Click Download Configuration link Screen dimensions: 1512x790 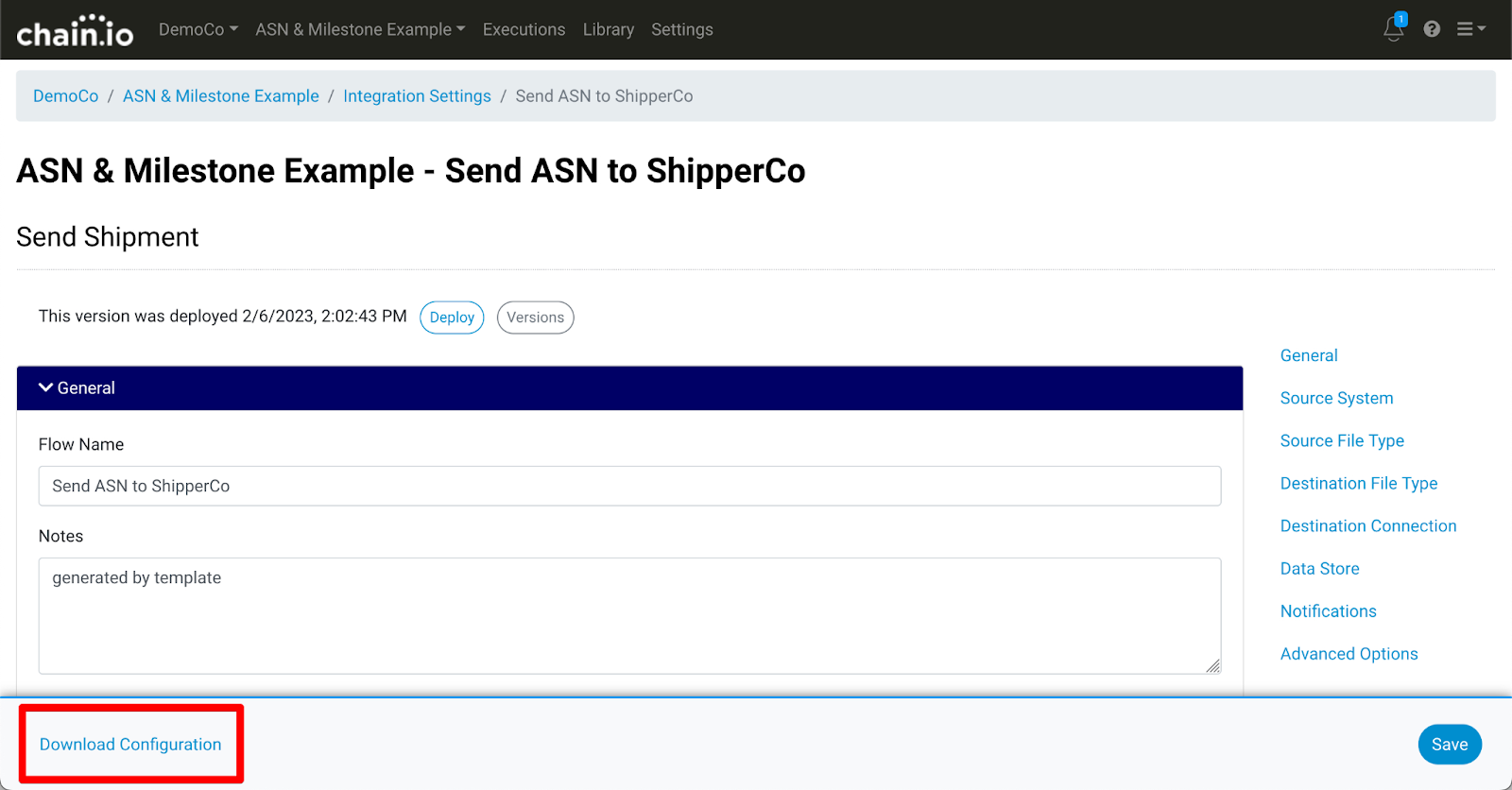coord(130,745)
